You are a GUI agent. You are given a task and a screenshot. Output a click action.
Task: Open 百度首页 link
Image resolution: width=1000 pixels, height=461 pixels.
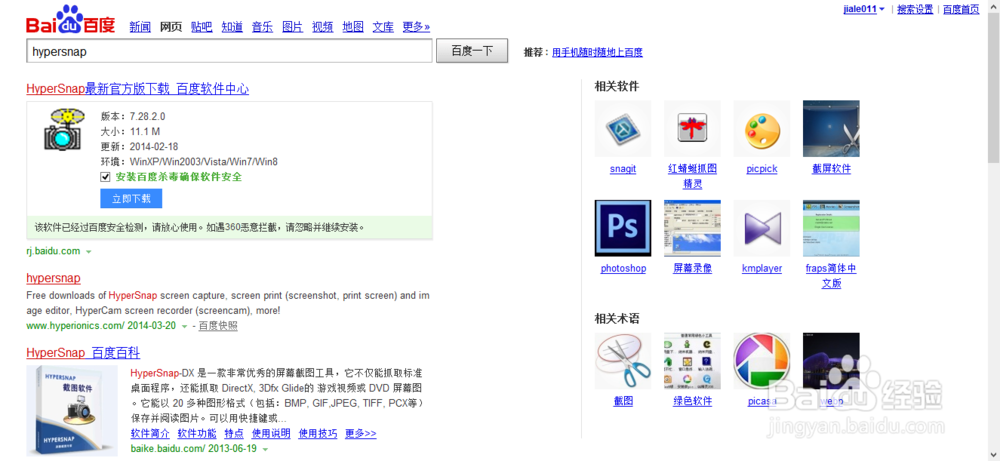[961, 10]
